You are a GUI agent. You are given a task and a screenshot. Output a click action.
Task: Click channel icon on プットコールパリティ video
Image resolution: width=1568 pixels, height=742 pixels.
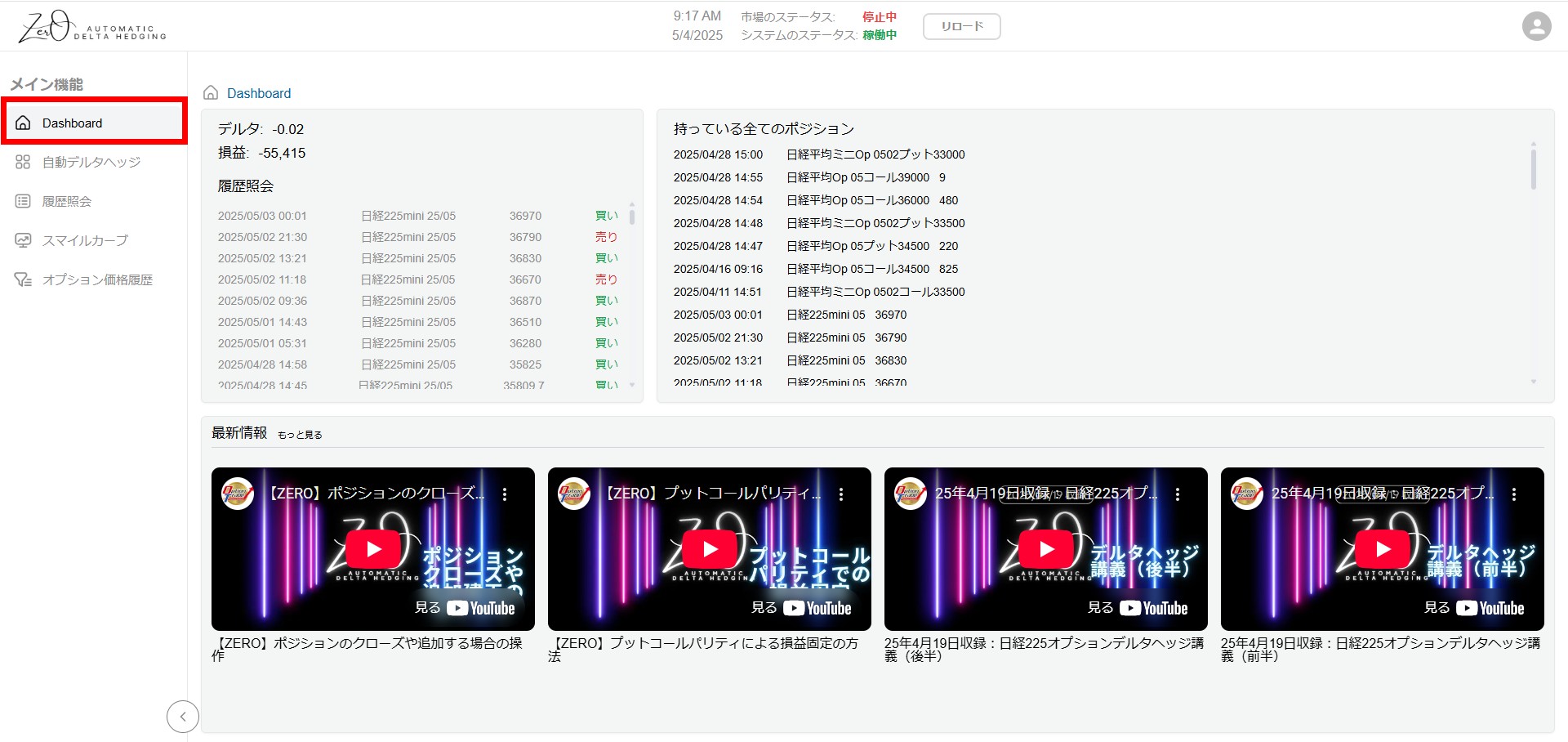pyautogui.click(x=574, y=494)
